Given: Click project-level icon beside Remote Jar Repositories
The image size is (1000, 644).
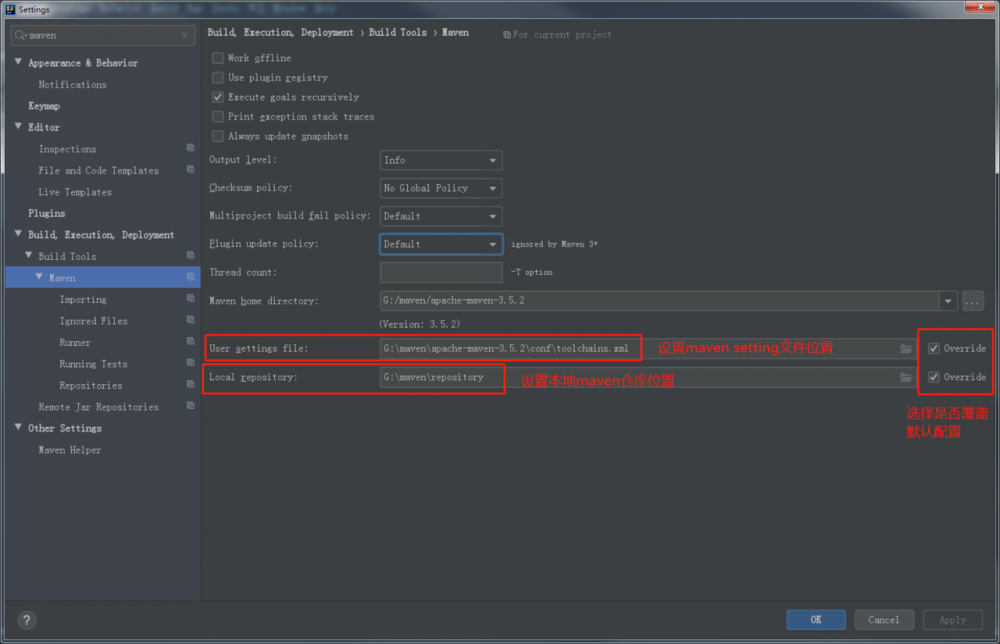Looking at the screenshot, I should 190,407.
